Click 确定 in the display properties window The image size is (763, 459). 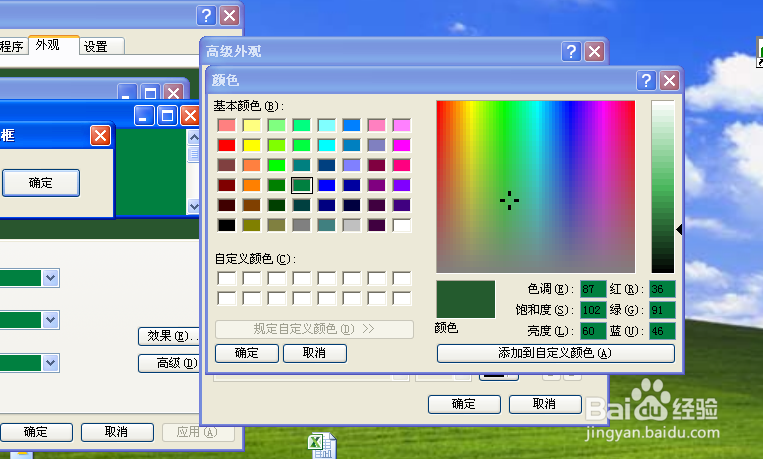click(36, 432)
